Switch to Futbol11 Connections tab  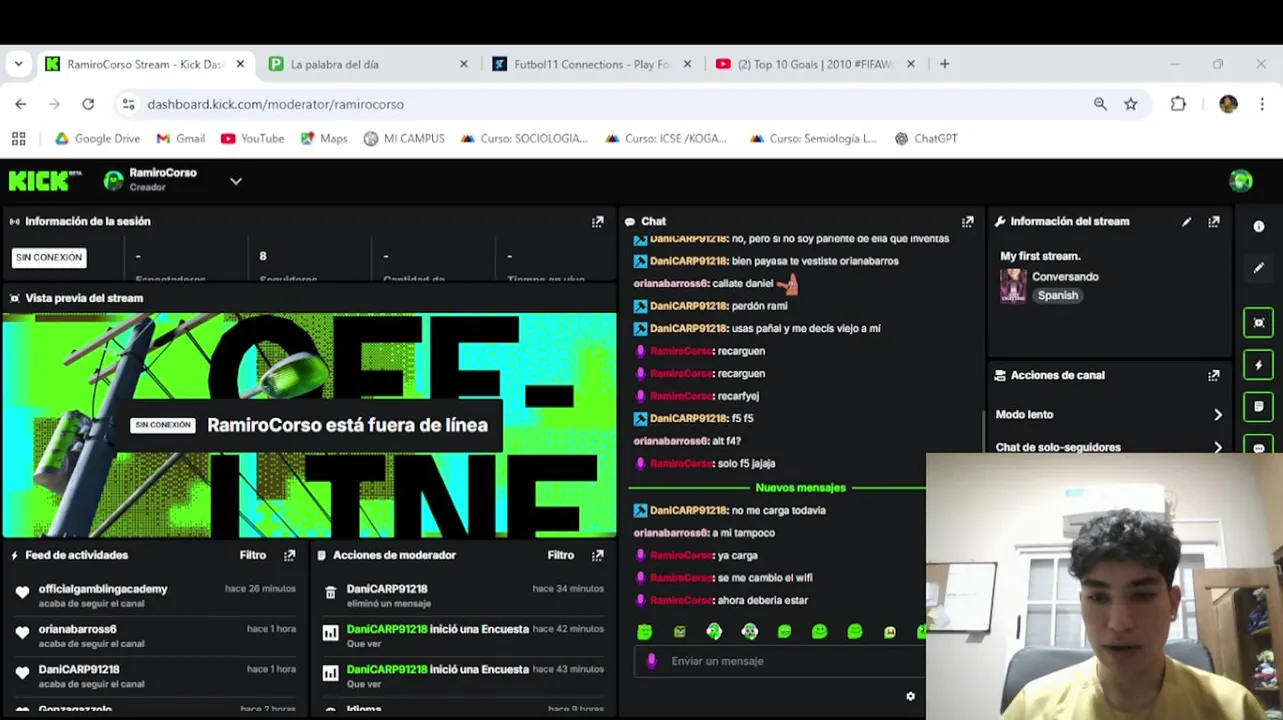(591, 64)
